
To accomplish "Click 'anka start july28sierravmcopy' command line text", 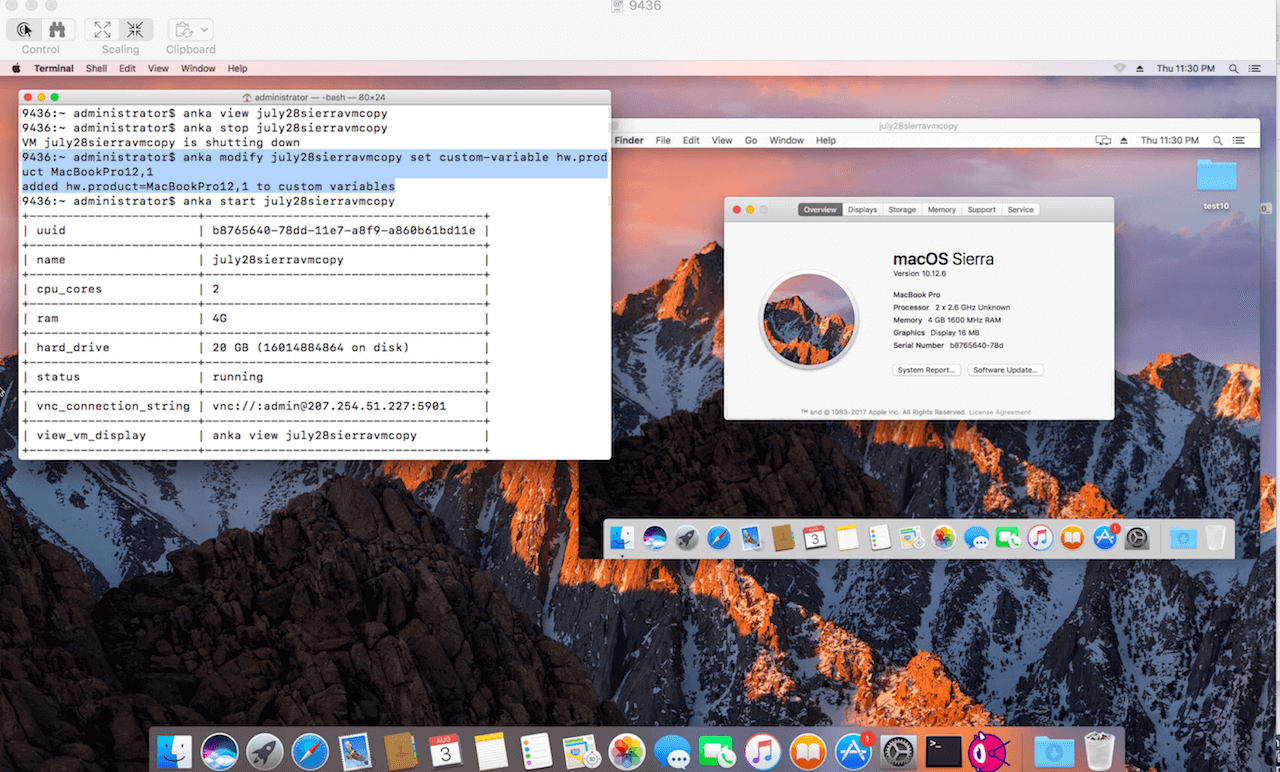I will 288,201.
